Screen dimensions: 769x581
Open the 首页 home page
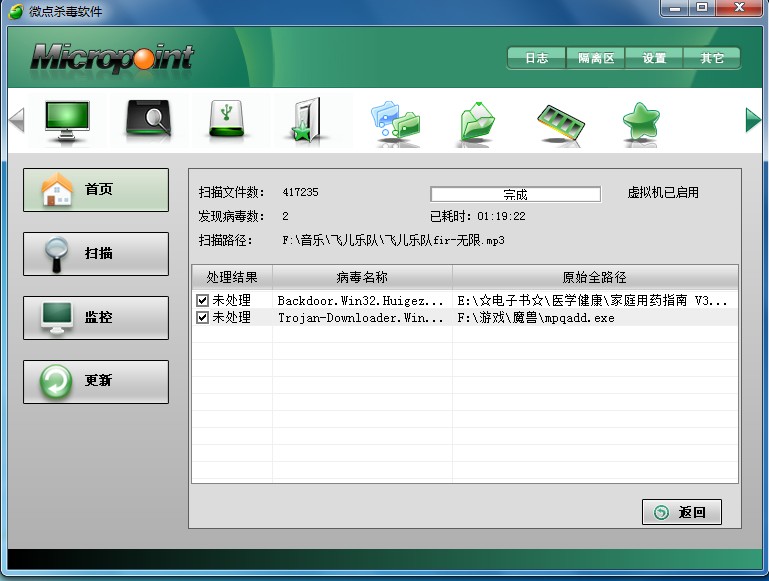coord(96,190)
